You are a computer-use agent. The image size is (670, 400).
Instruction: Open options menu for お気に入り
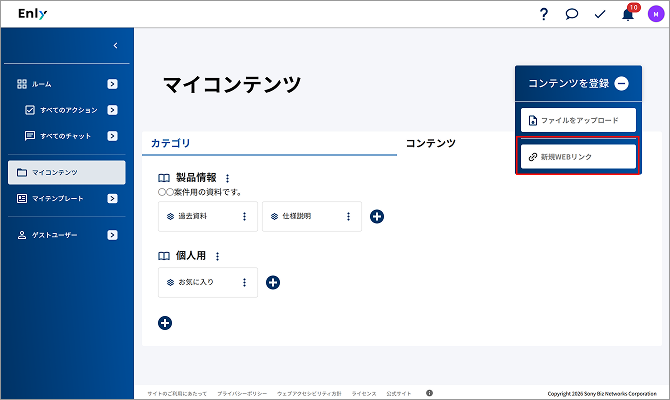[244, 282]
